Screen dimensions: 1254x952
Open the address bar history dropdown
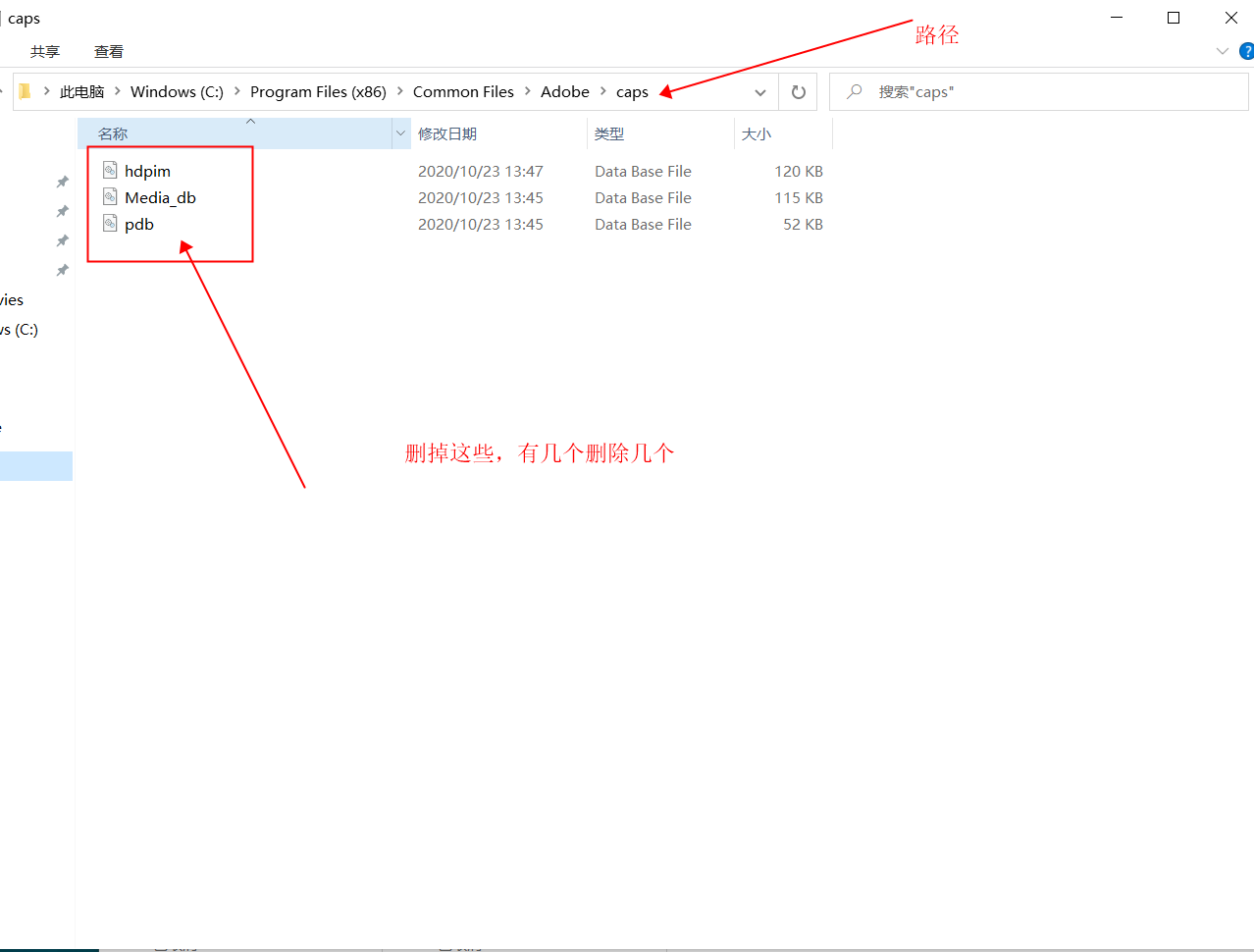[x=759, y=92]
